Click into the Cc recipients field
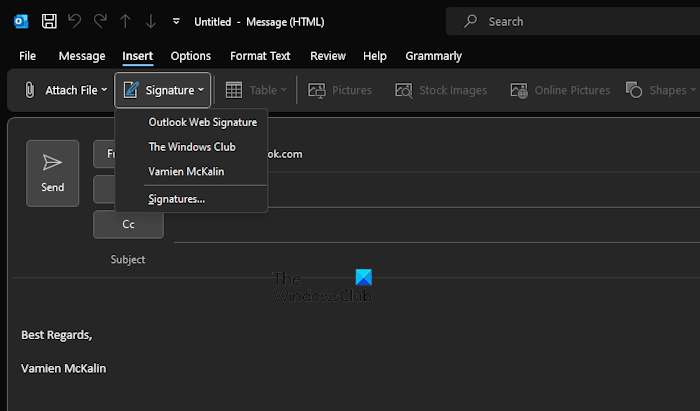Image resolution: width=700 pixels, height=411 pixels. tap(437, 225)
